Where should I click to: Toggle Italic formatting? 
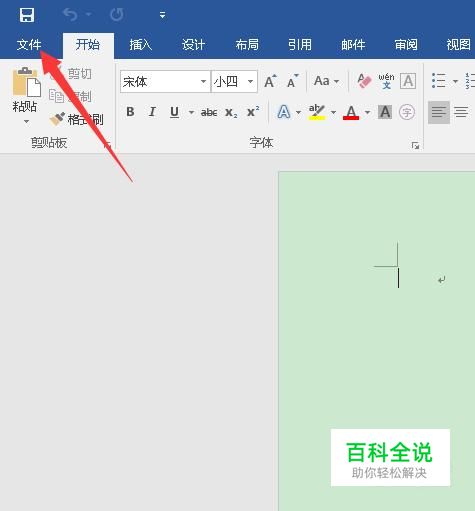(x=152, y=112)
